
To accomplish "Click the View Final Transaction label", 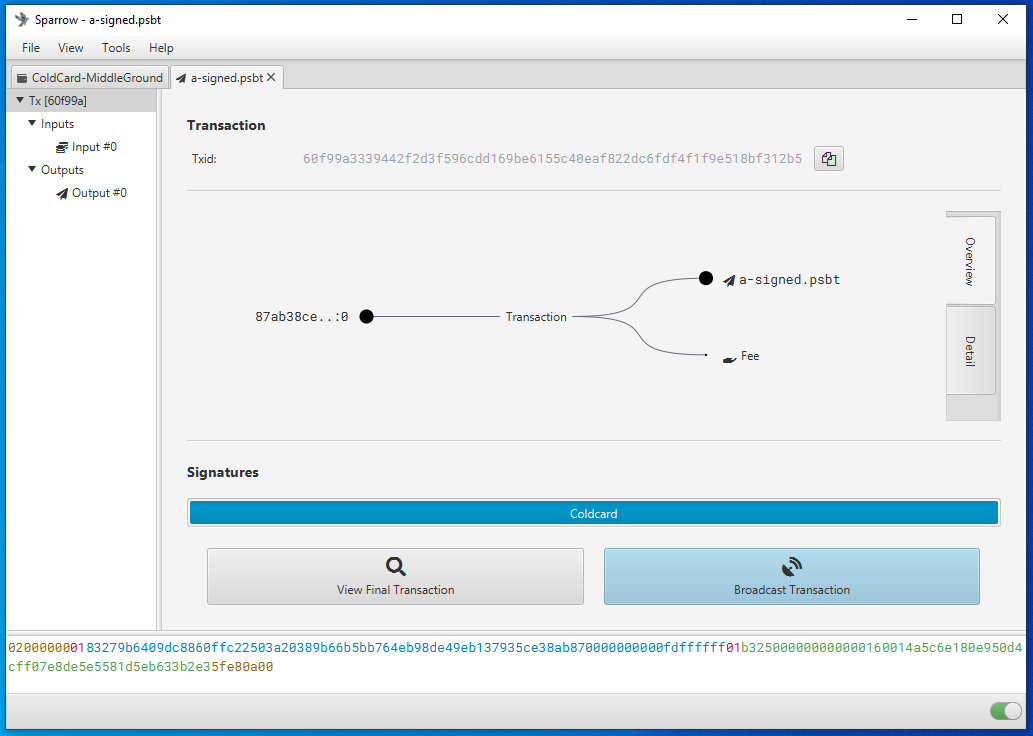I will (x=395, y=590).
